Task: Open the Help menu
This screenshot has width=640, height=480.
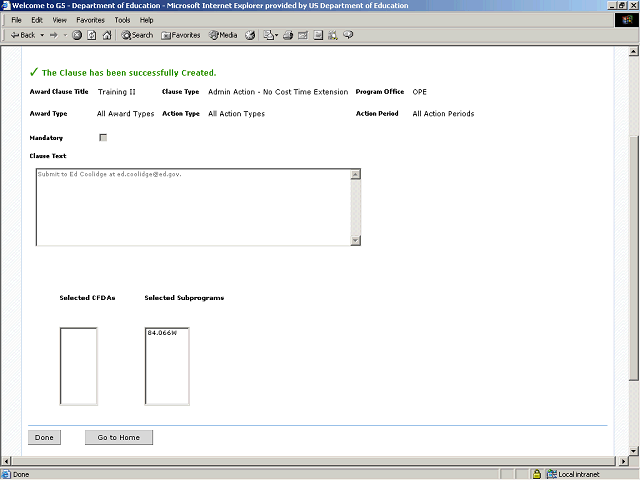Action: 146,20
